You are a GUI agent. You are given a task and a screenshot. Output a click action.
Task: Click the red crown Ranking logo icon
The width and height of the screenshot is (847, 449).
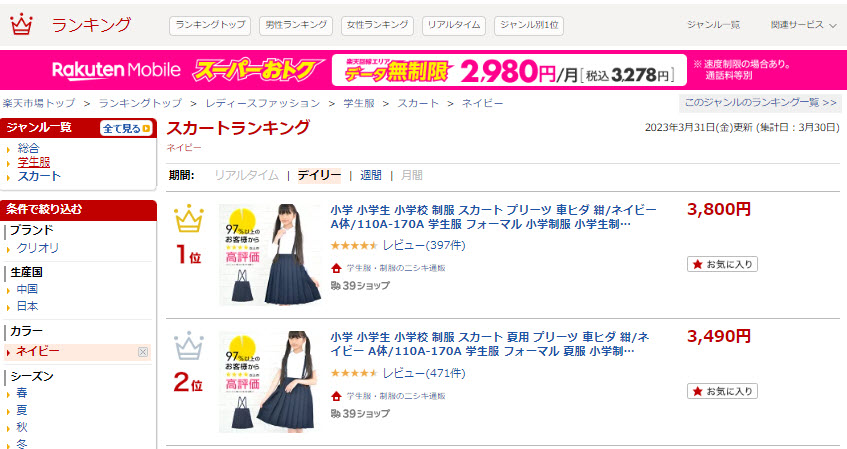tap(21, 24)
